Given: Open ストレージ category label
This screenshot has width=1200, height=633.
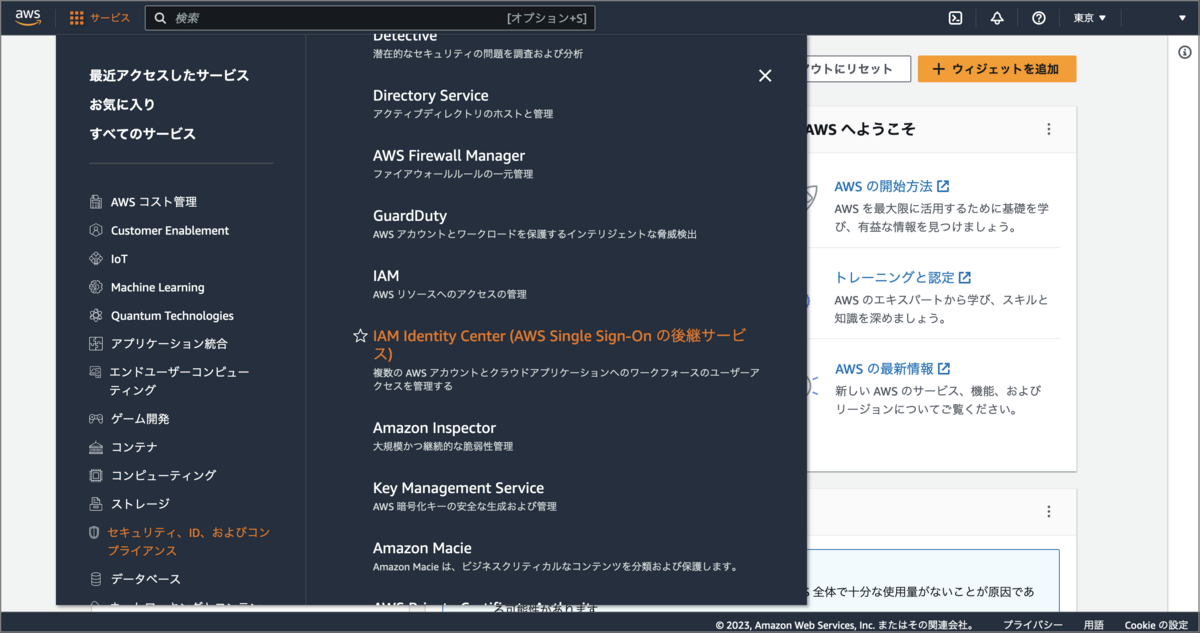Looking at the screenshot, I should point(140,504).
